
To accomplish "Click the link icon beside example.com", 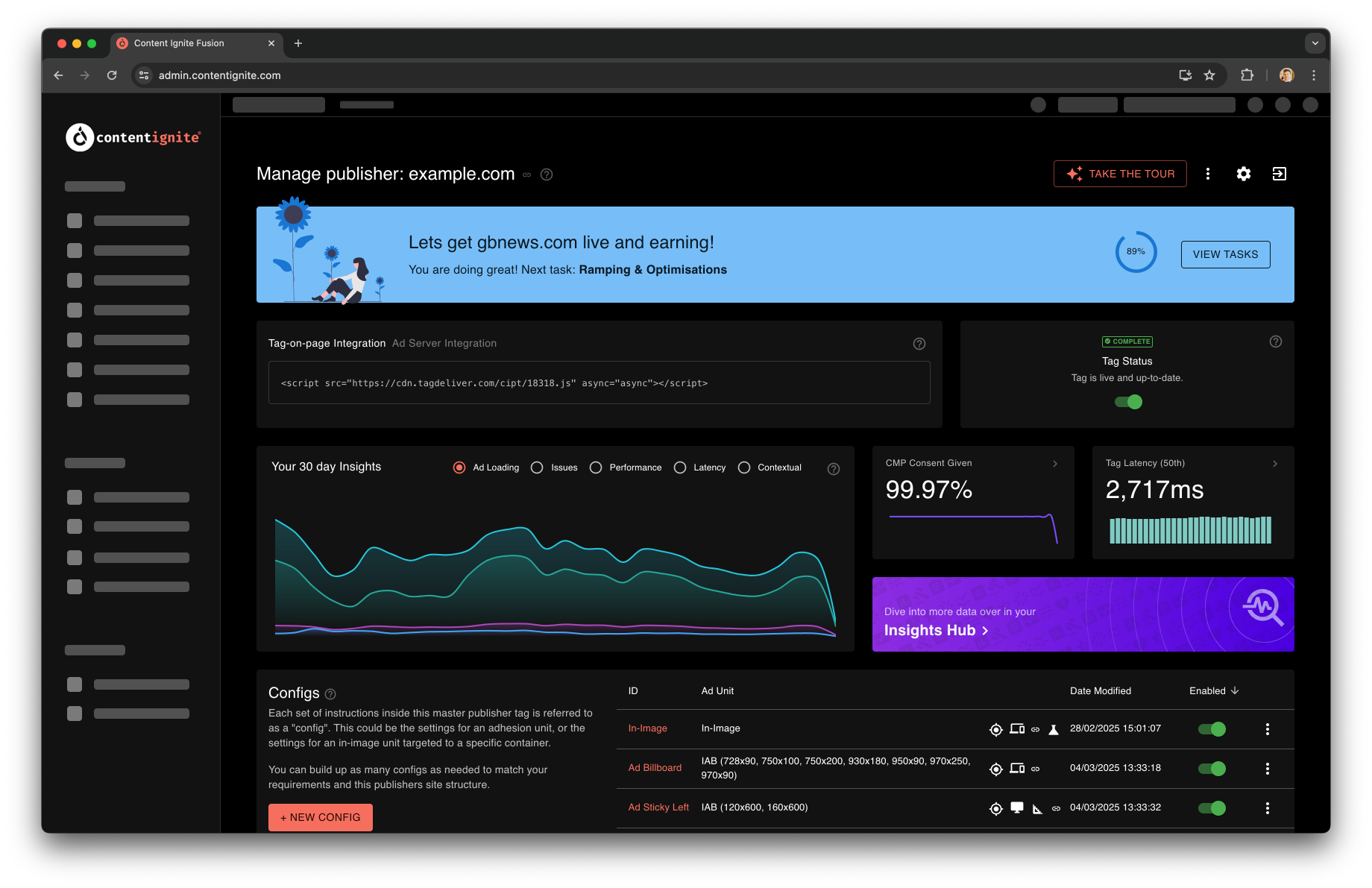I will pos(526,174).
